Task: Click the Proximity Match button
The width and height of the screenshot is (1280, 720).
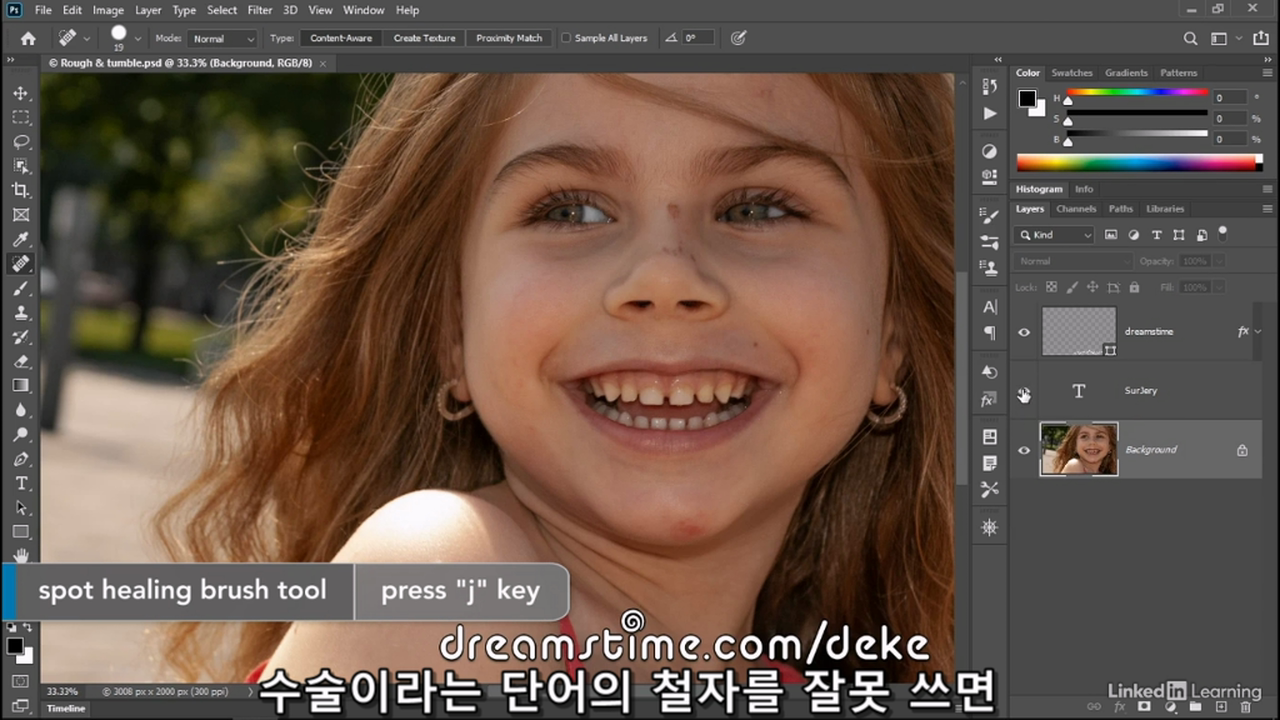Action: pyautogui.click(x=509, y=38)
